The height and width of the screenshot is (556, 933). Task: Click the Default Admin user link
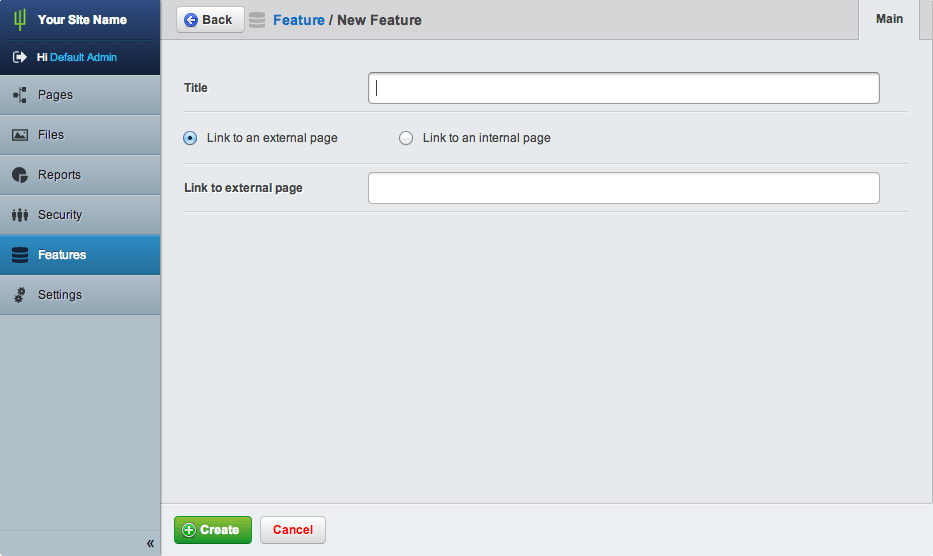(83, 57)
